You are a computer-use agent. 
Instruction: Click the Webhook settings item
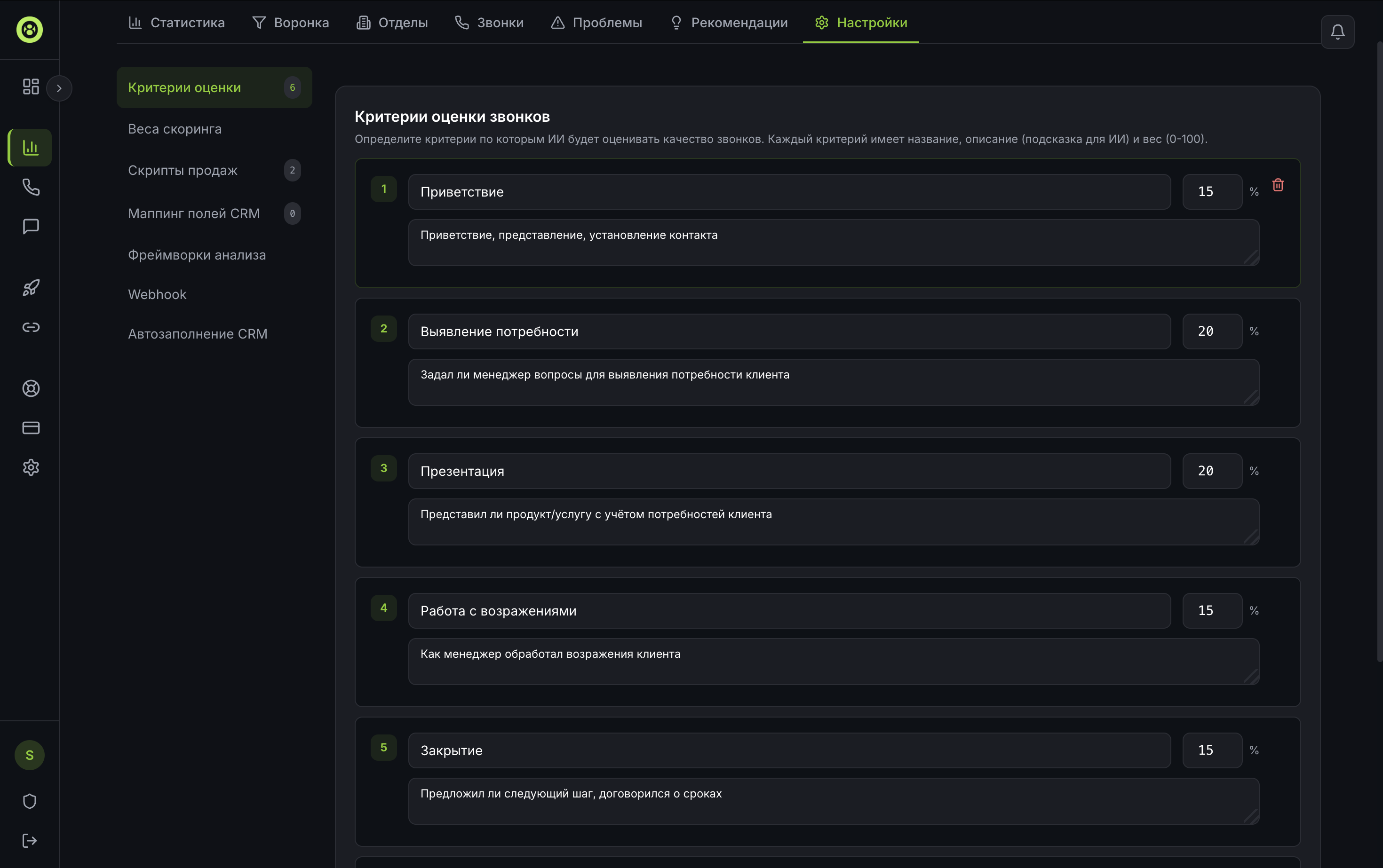157,294
